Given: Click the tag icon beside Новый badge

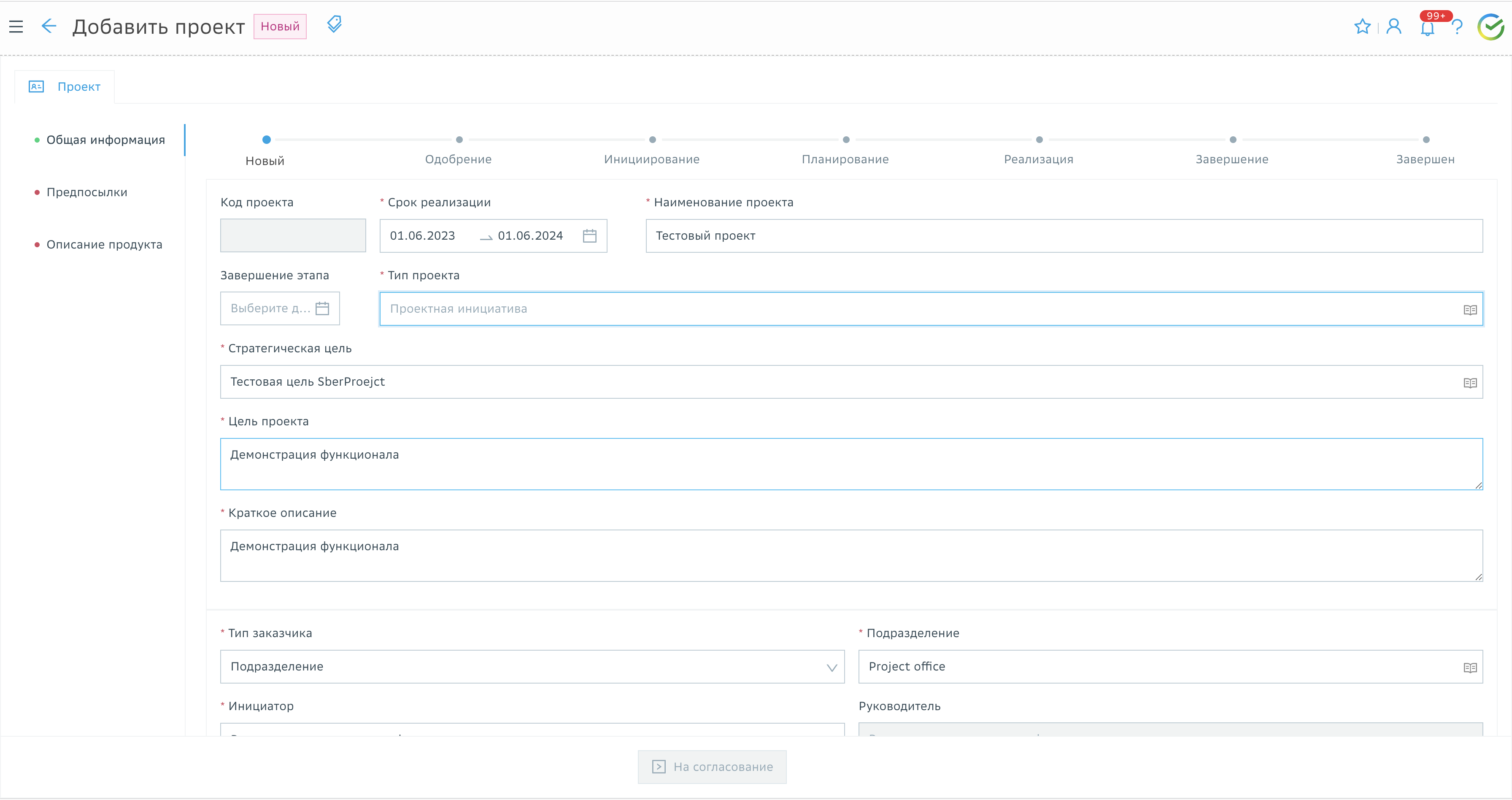Looking at the screenshot, I should 334,24.
